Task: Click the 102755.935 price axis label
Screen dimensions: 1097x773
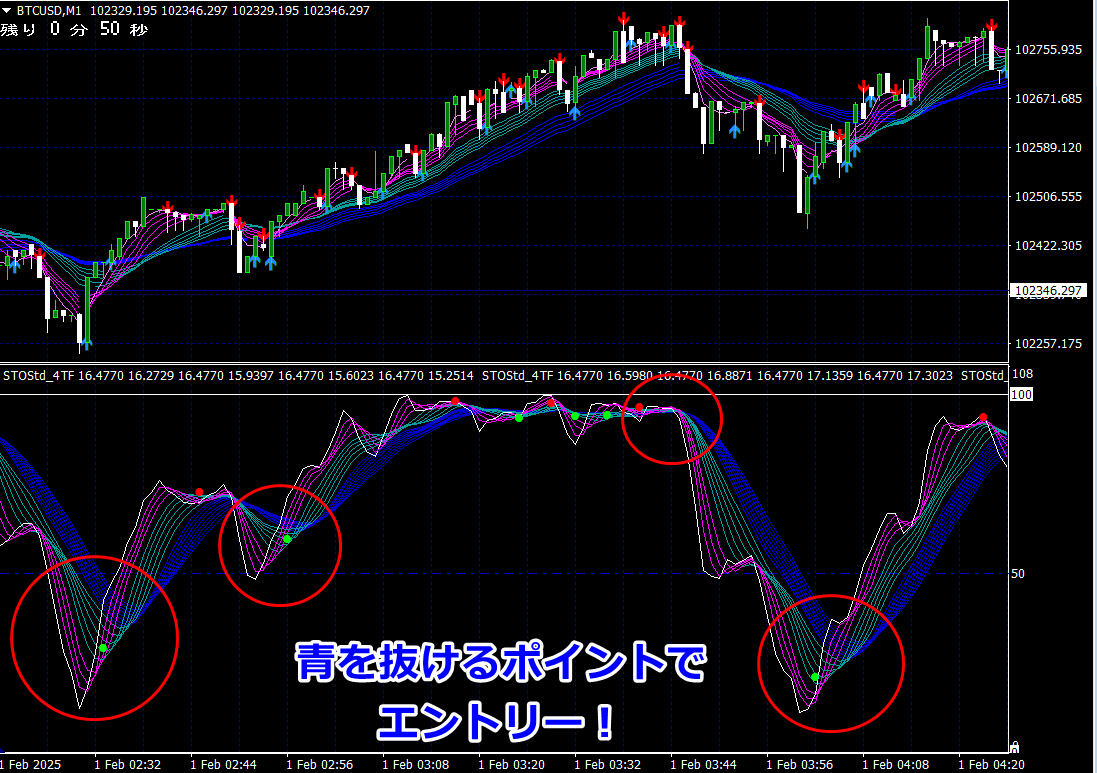Action: tap(1048, 50)
